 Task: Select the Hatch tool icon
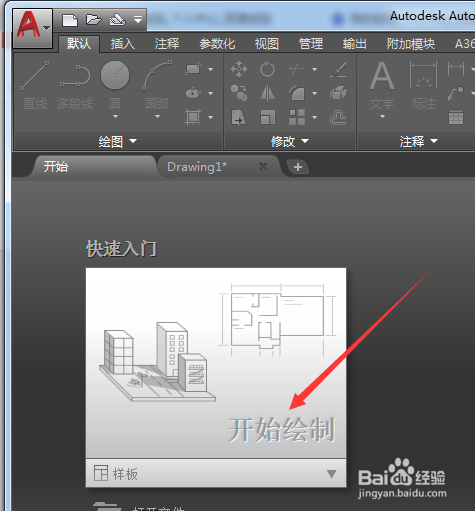[x=193, y=117]
